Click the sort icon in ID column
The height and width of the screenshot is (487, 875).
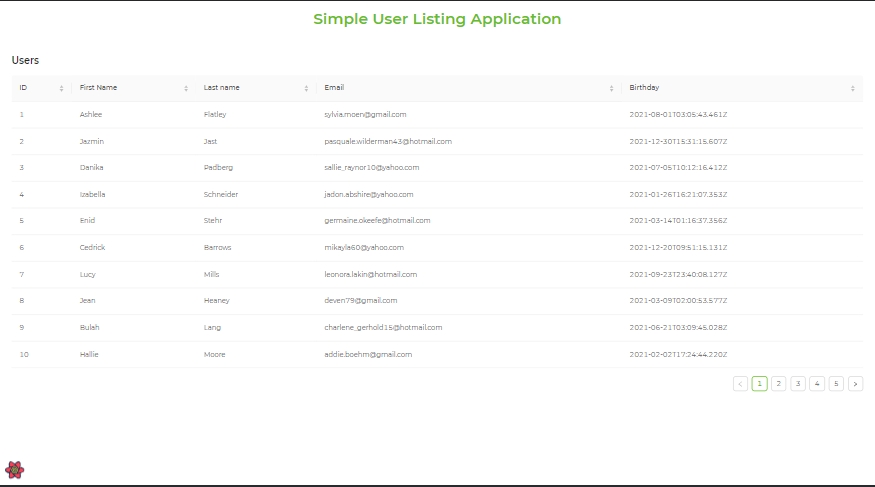(x=62, y=88)
